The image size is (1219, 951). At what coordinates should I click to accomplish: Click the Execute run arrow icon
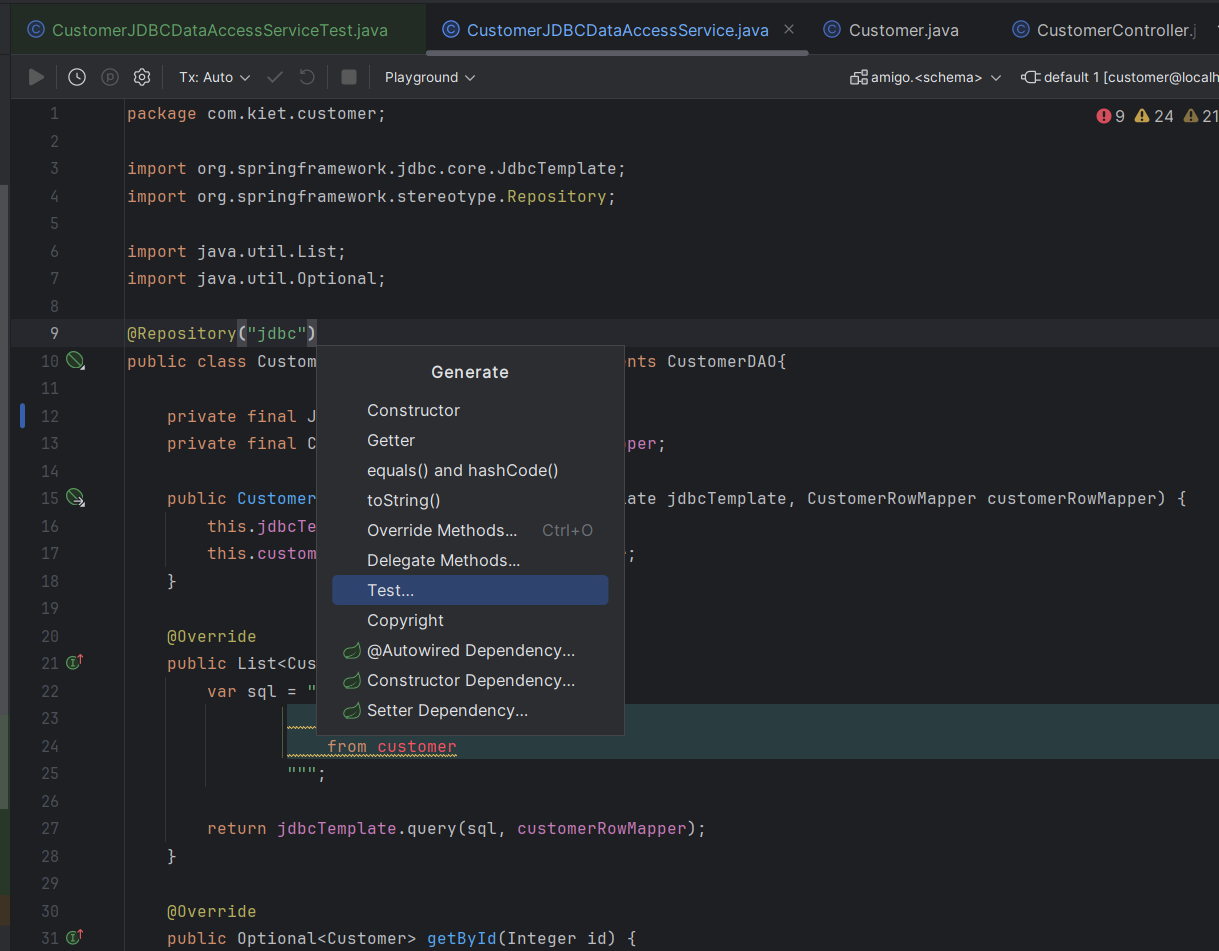click(37, 77)
